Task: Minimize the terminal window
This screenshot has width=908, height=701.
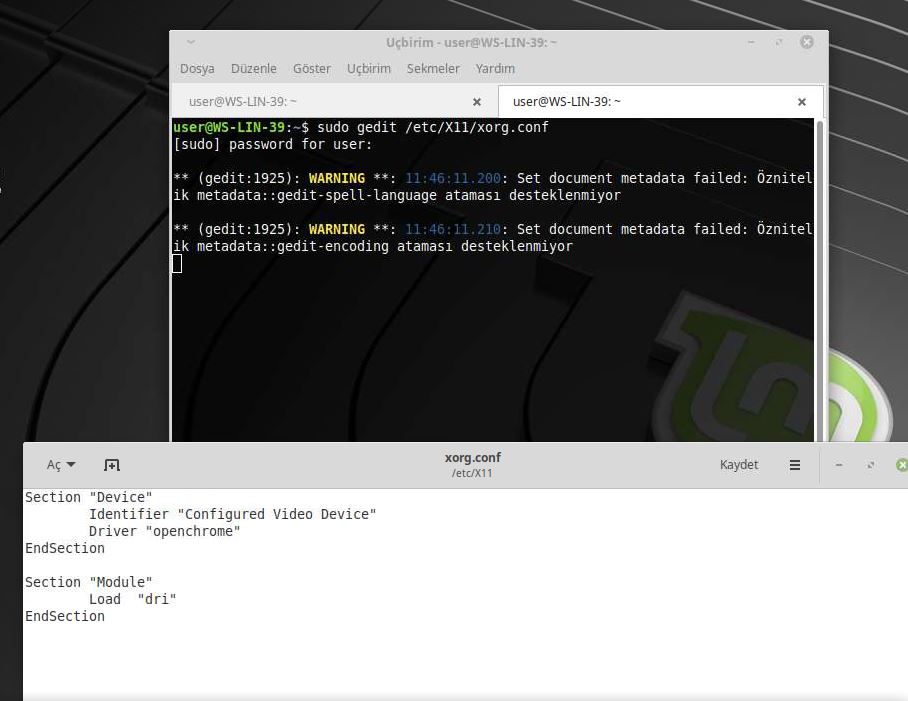Action: tap(751, 42)
